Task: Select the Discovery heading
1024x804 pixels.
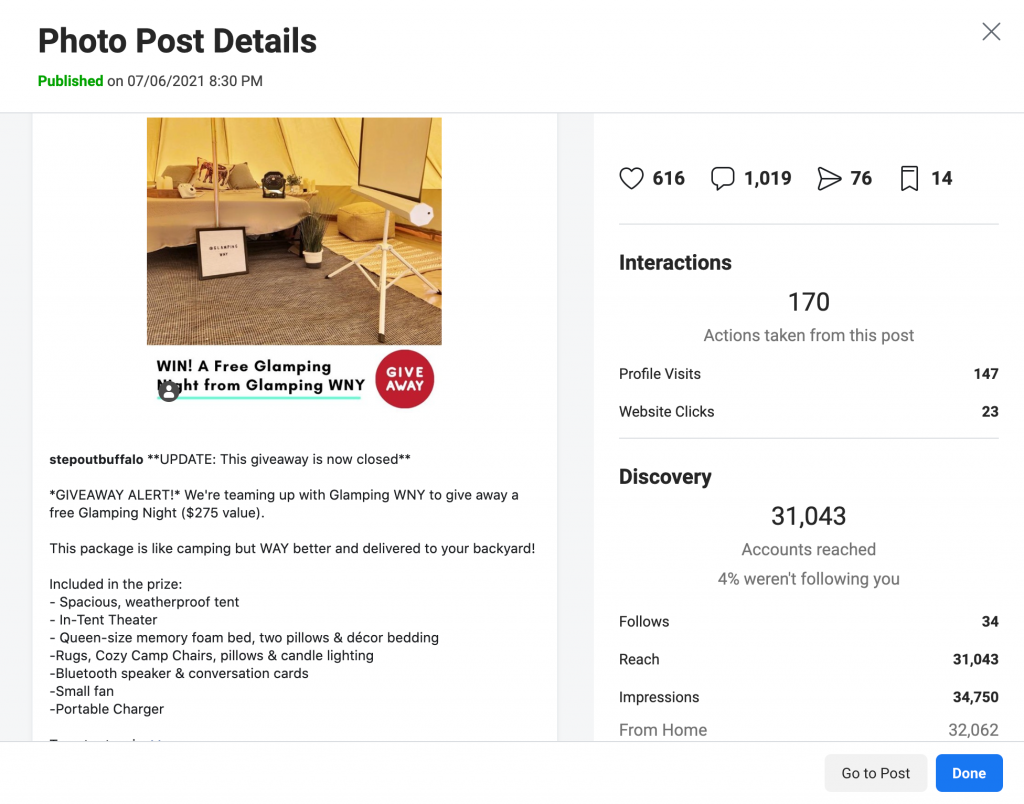Action: coord(665,477)
